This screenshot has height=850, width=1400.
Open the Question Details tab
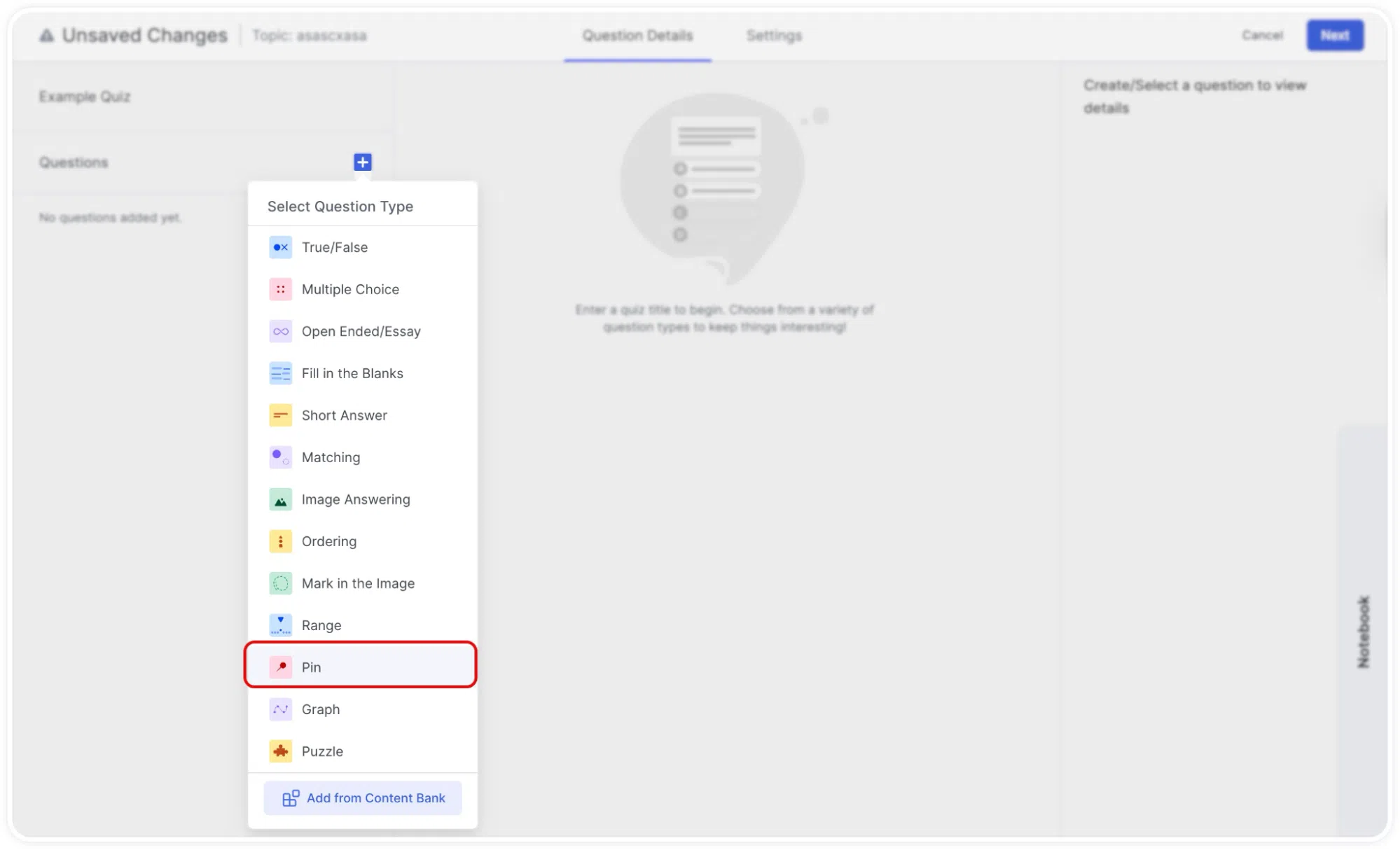637,35
